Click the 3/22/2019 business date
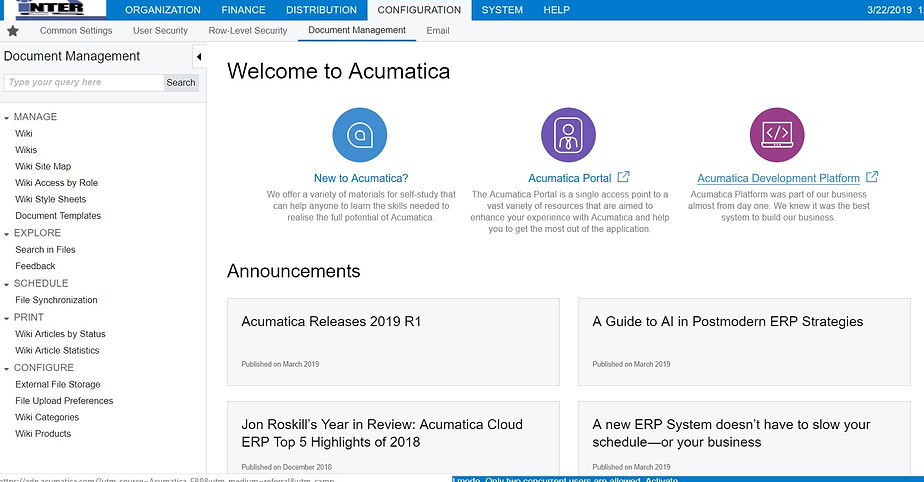This screenshot has width=924, height=482. click(889, 10)
